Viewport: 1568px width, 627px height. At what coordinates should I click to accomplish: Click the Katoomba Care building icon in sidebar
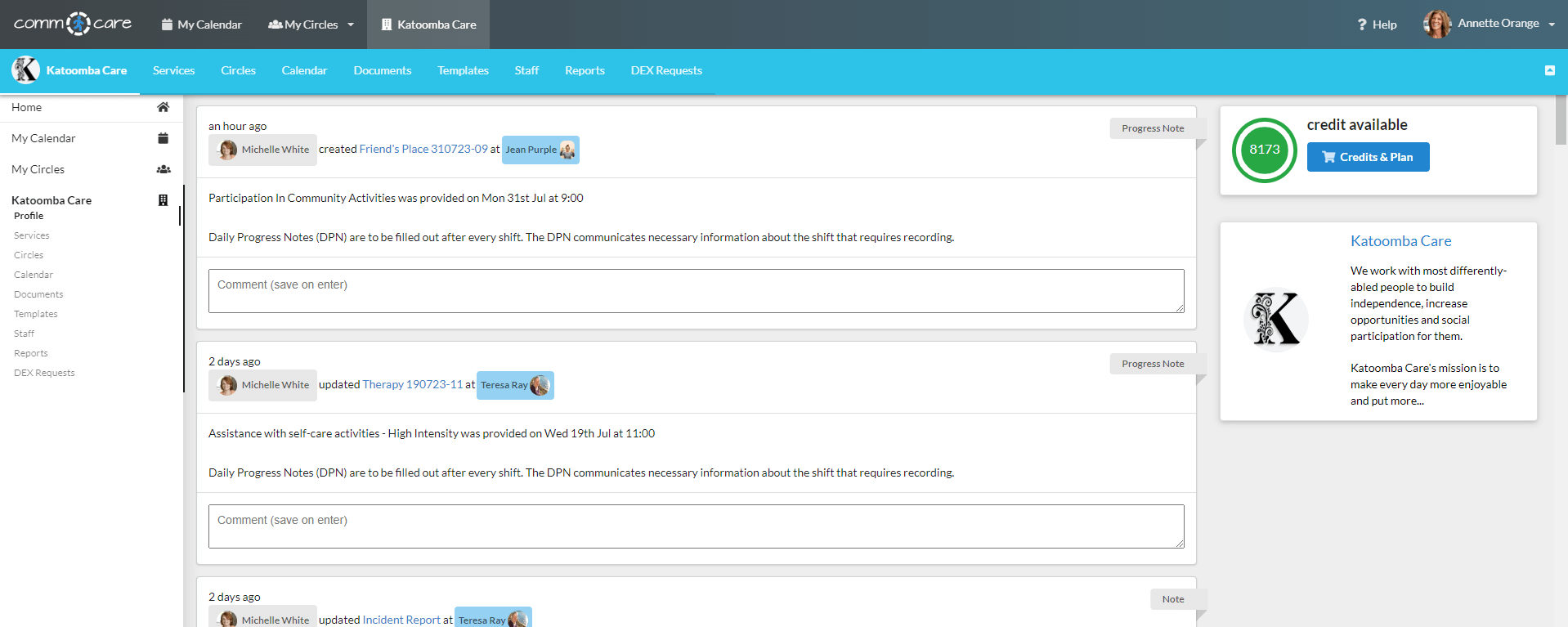164,200
